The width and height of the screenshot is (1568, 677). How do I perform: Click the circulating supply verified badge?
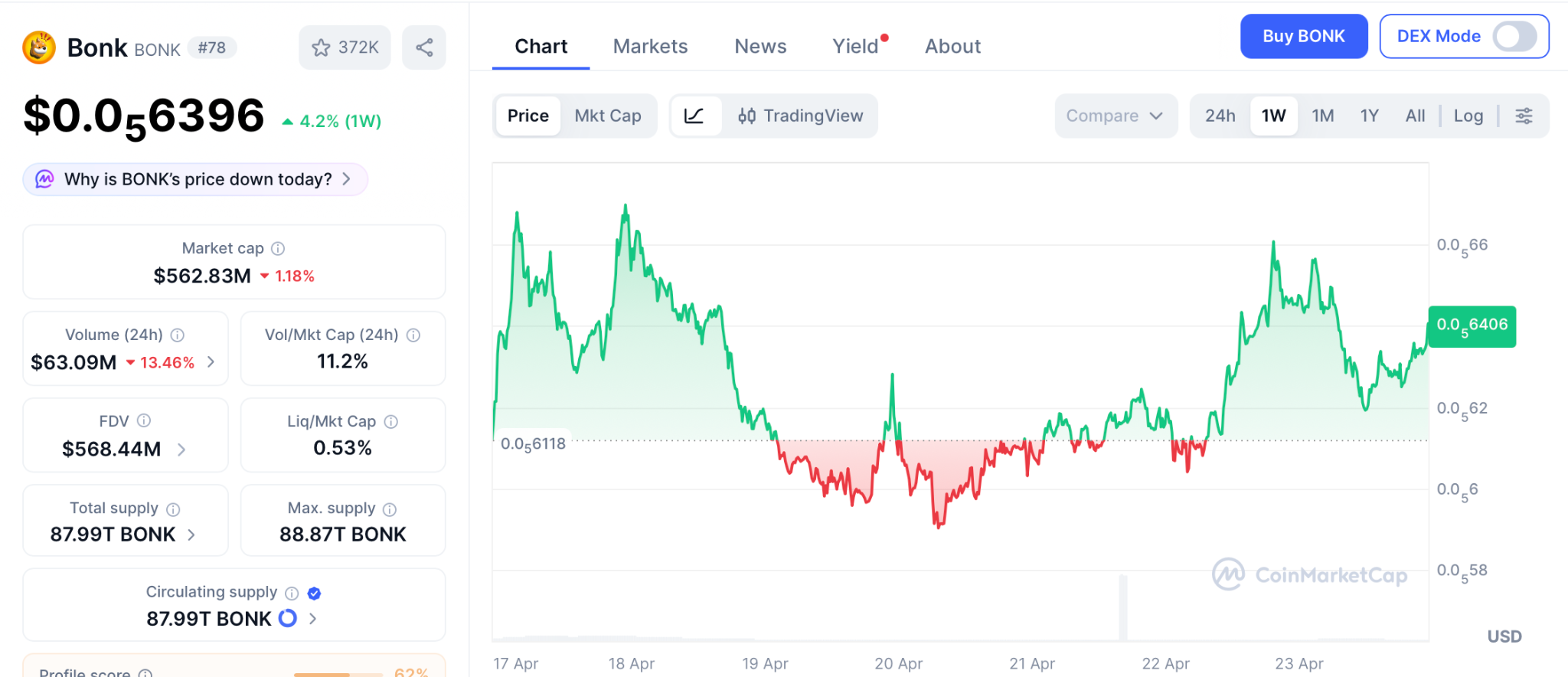tap(314, 593)
